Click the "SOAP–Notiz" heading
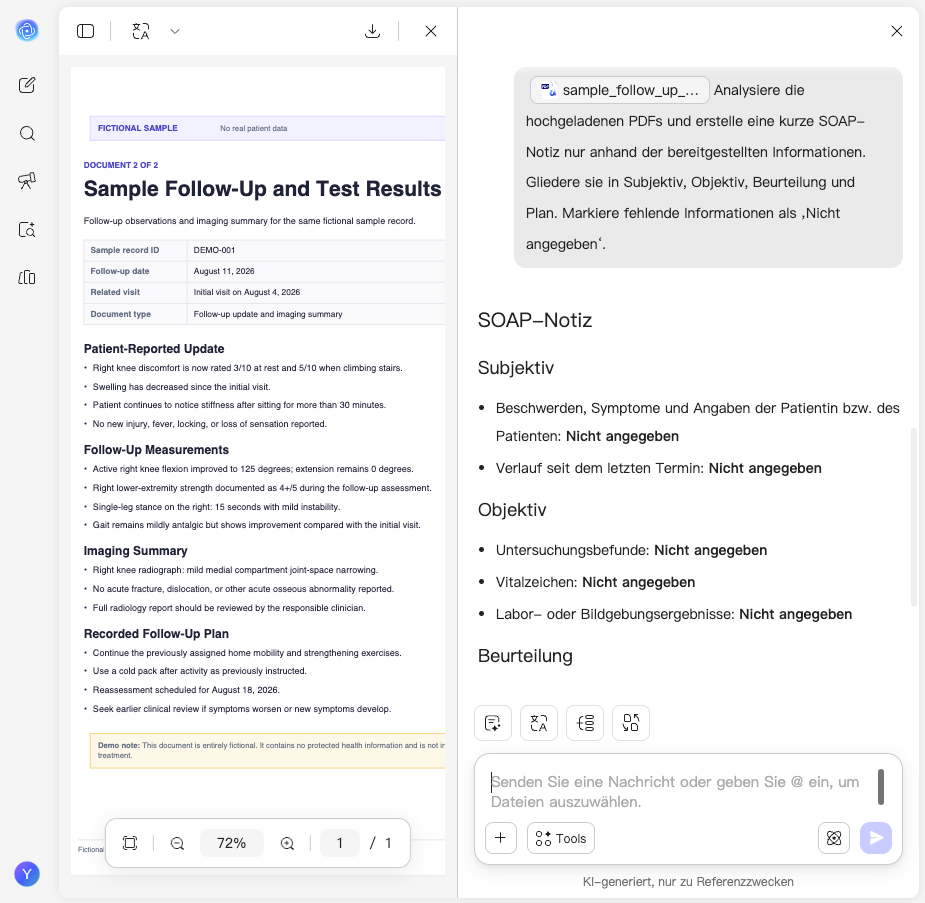The image size is (925, 903). 534,320
